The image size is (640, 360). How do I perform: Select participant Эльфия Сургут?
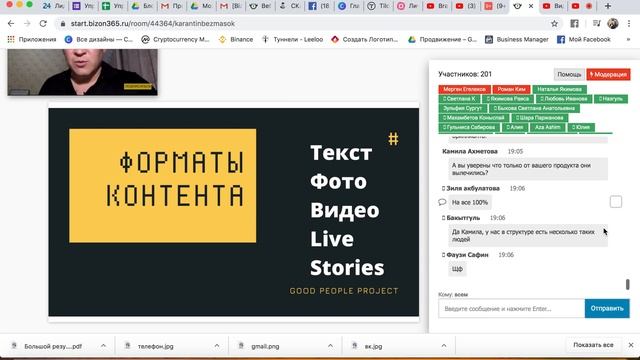pos(462,108)
